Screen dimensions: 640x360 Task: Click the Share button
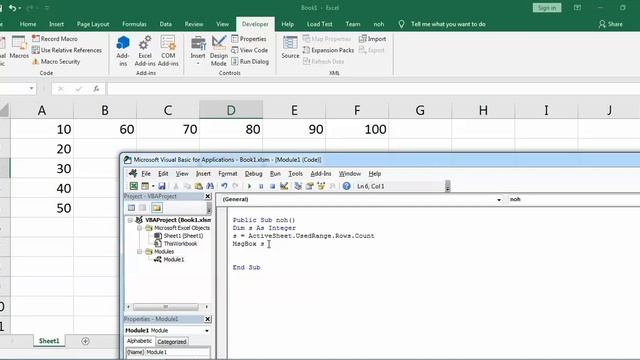(611, 24)
